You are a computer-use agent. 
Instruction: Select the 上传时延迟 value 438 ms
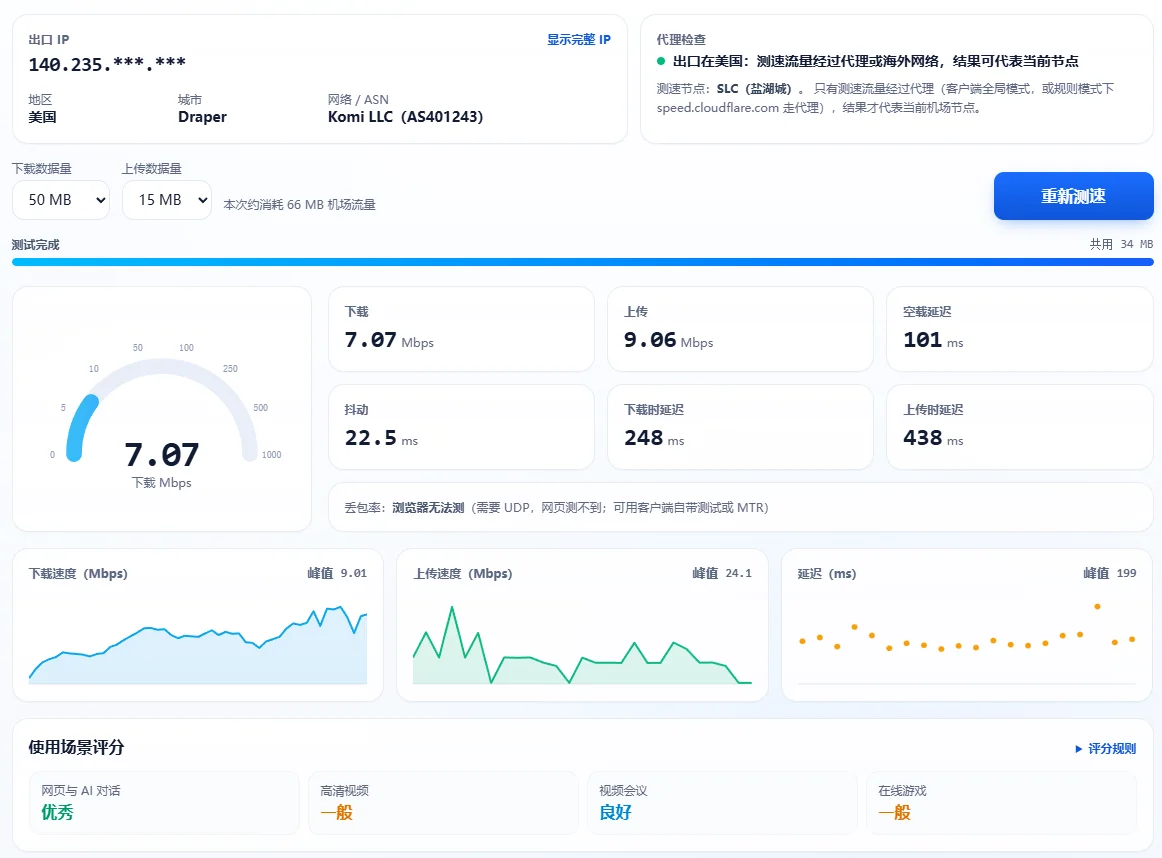933,438
